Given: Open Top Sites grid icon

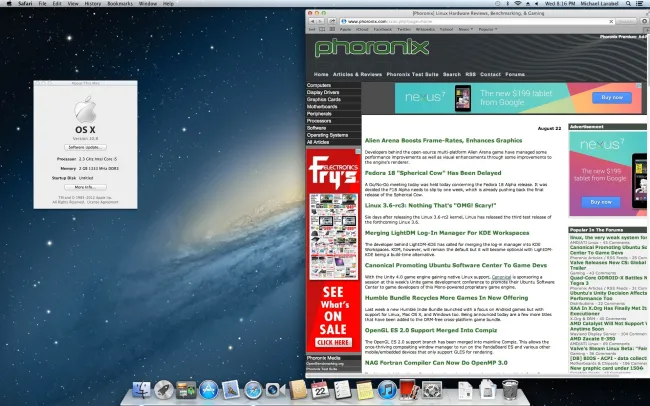Looking at the screenshot, I should 332,29.
